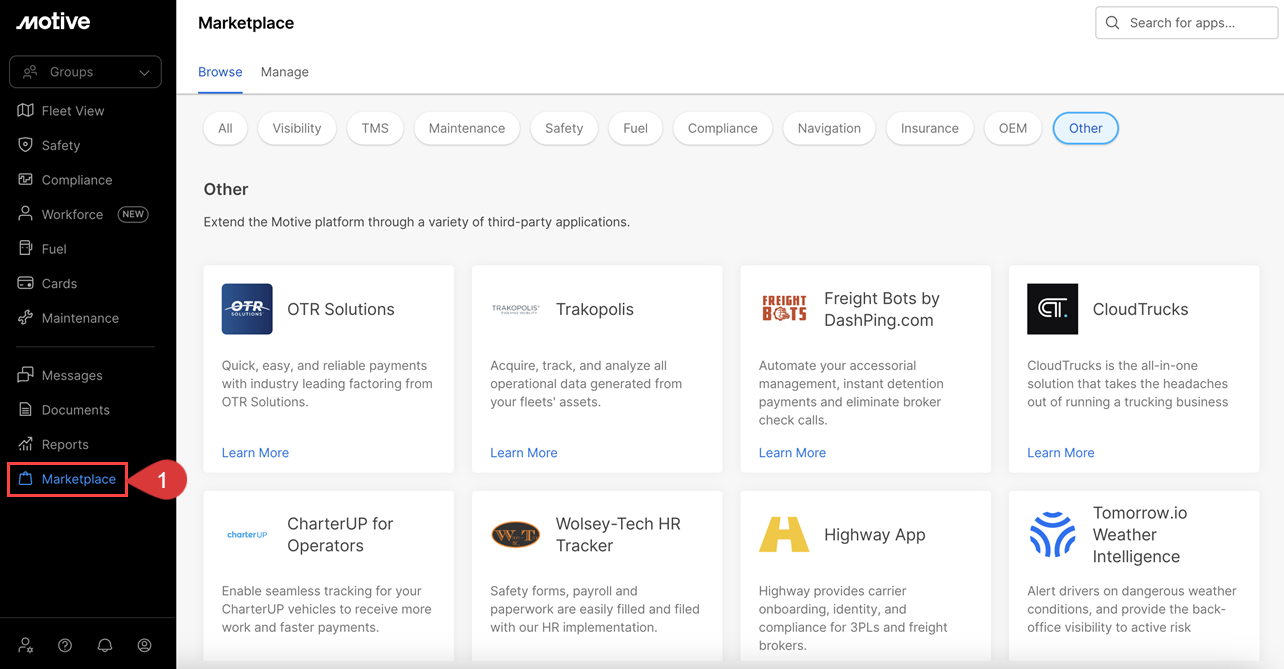The height and width of the screenshot is (669, 1284).
Task: Open Learn More for CloudTrucks
Action: click(x=1061, y=453)
